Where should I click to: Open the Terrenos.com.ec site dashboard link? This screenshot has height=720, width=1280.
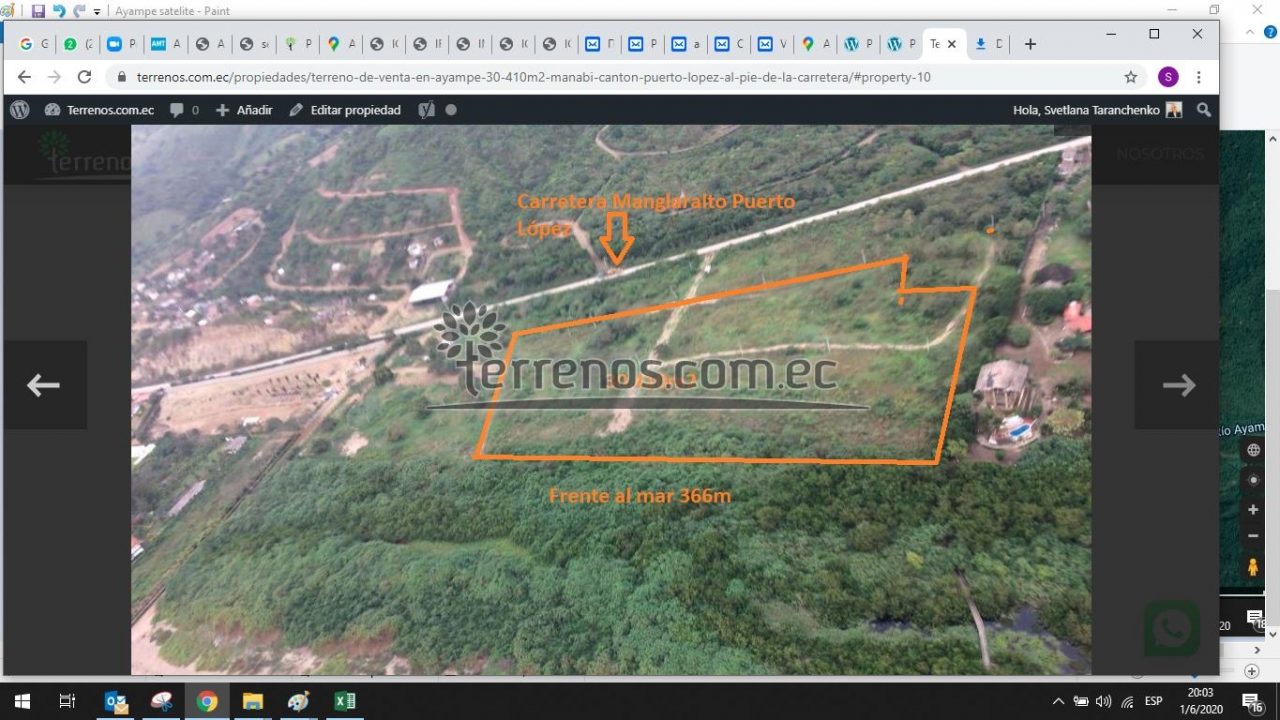tap(99, 110)
